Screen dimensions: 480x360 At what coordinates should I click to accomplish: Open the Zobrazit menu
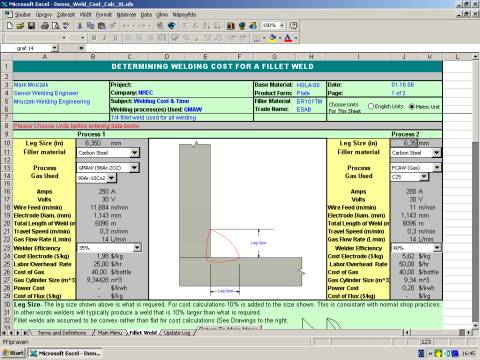click(66, 15)
